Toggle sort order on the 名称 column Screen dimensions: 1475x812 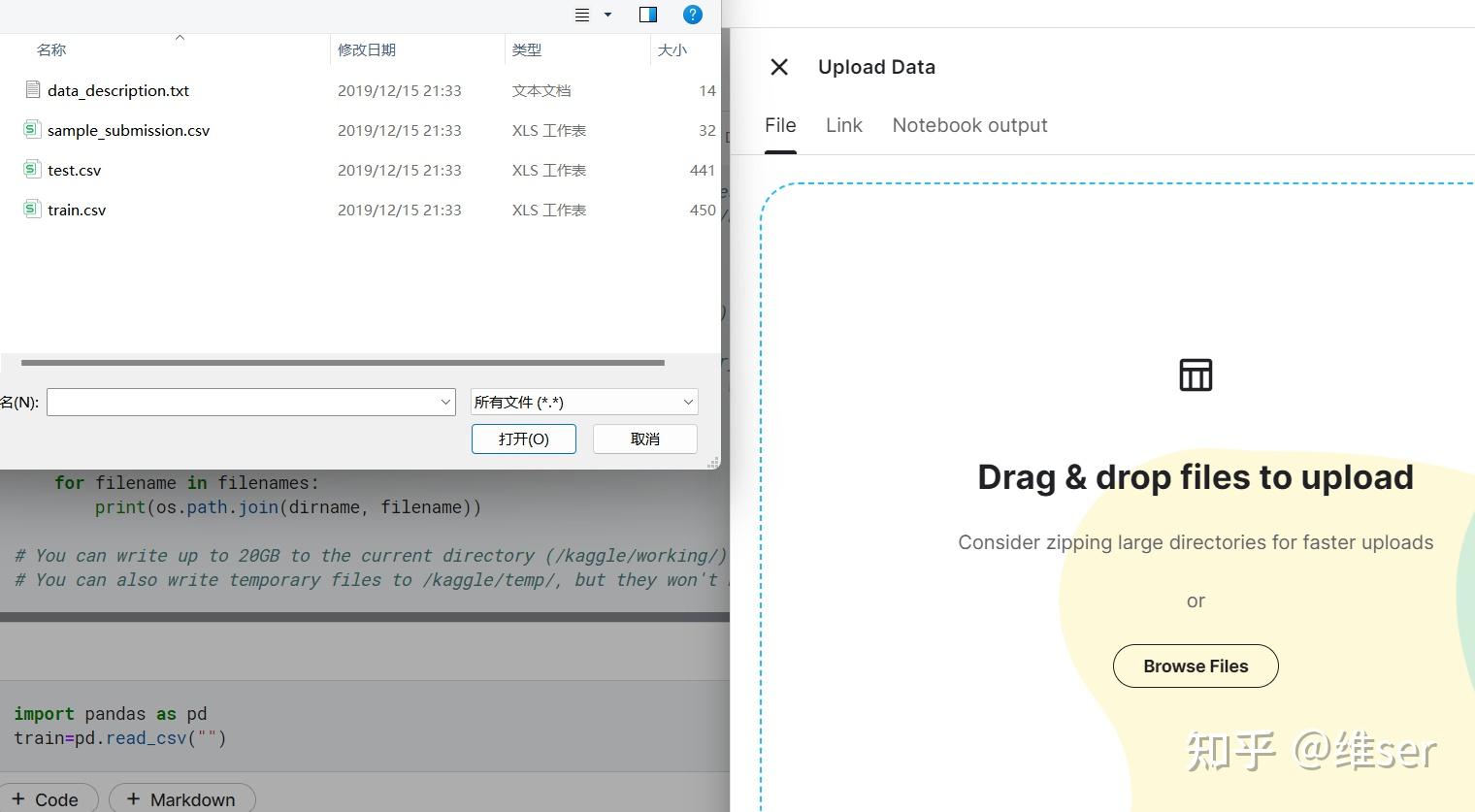[x=50, y=49]
